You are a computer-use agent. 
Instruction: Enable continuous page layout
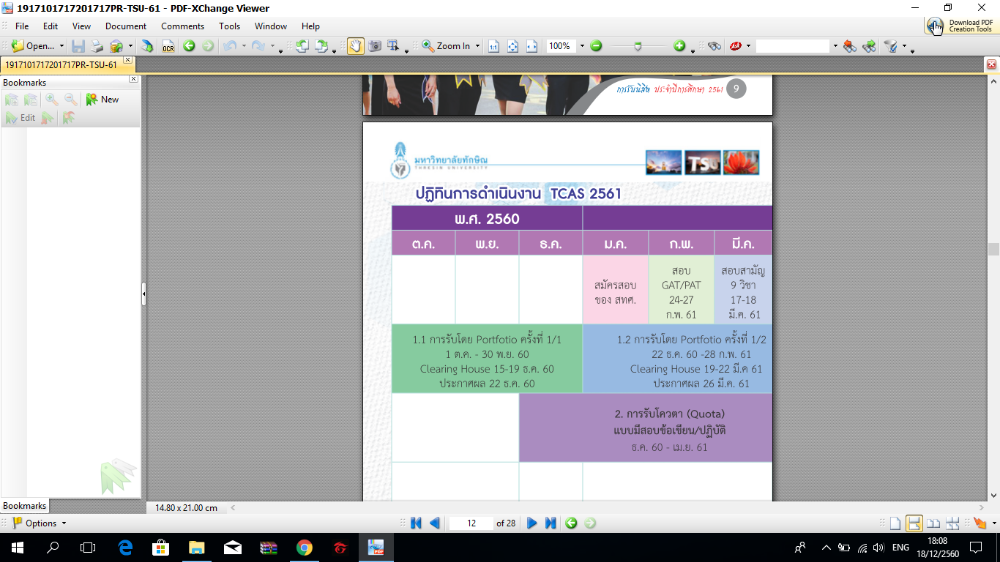(914, 523)
